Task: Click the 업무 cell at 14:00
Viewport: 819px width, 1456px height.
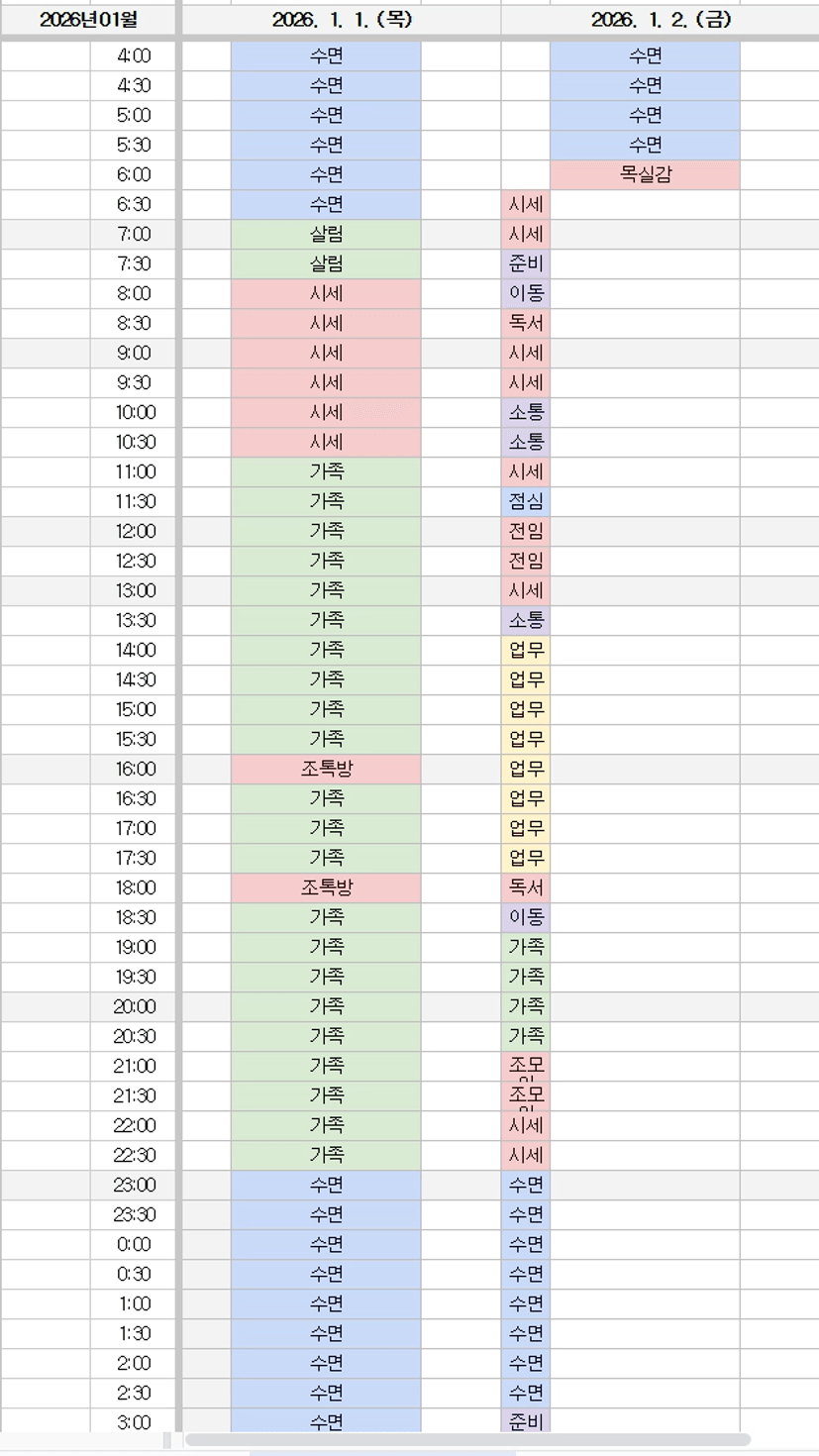Action: (x=526, y=651)
